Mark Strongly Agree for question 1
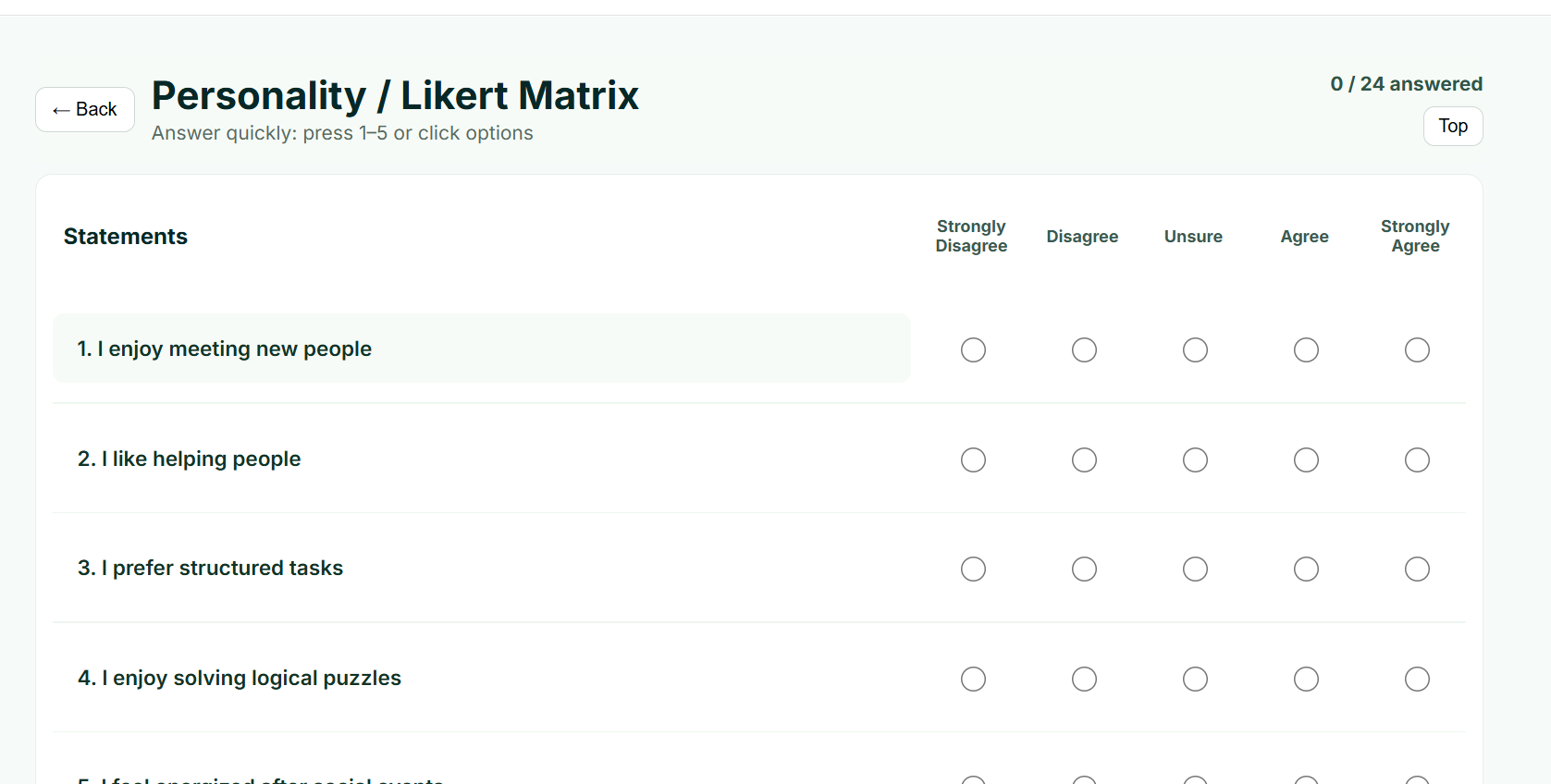This screenshot has width=1551, height=784. pos(1417,349)
